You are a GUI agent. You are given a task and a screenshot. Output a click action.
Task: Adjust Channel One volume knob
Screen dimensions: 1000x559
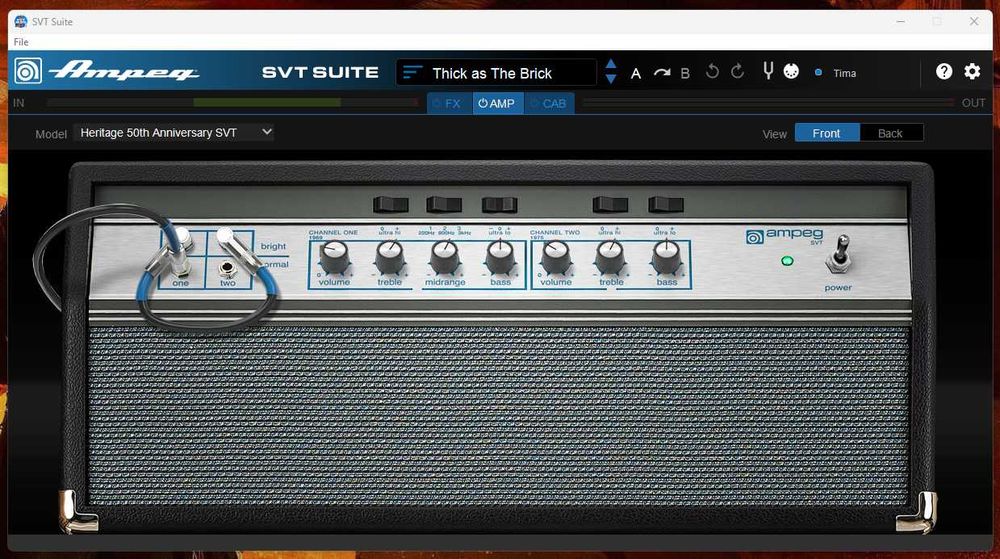pyautogui.click(x=334, y=258)
